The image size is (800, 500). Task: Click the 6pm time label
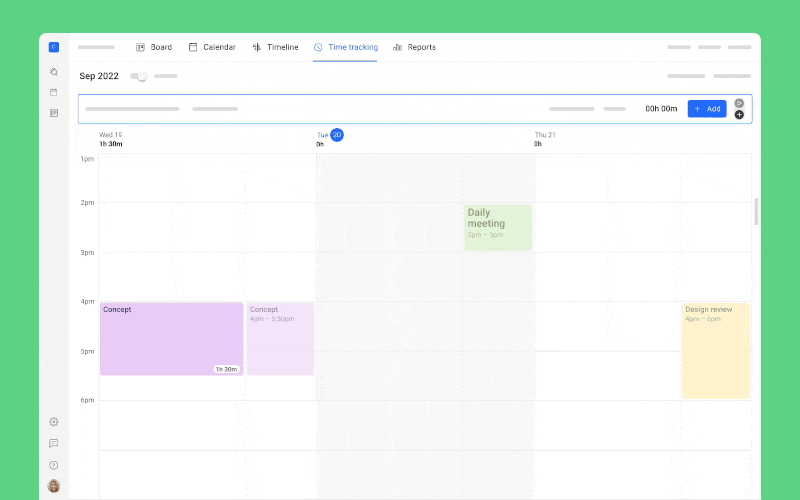87,401
